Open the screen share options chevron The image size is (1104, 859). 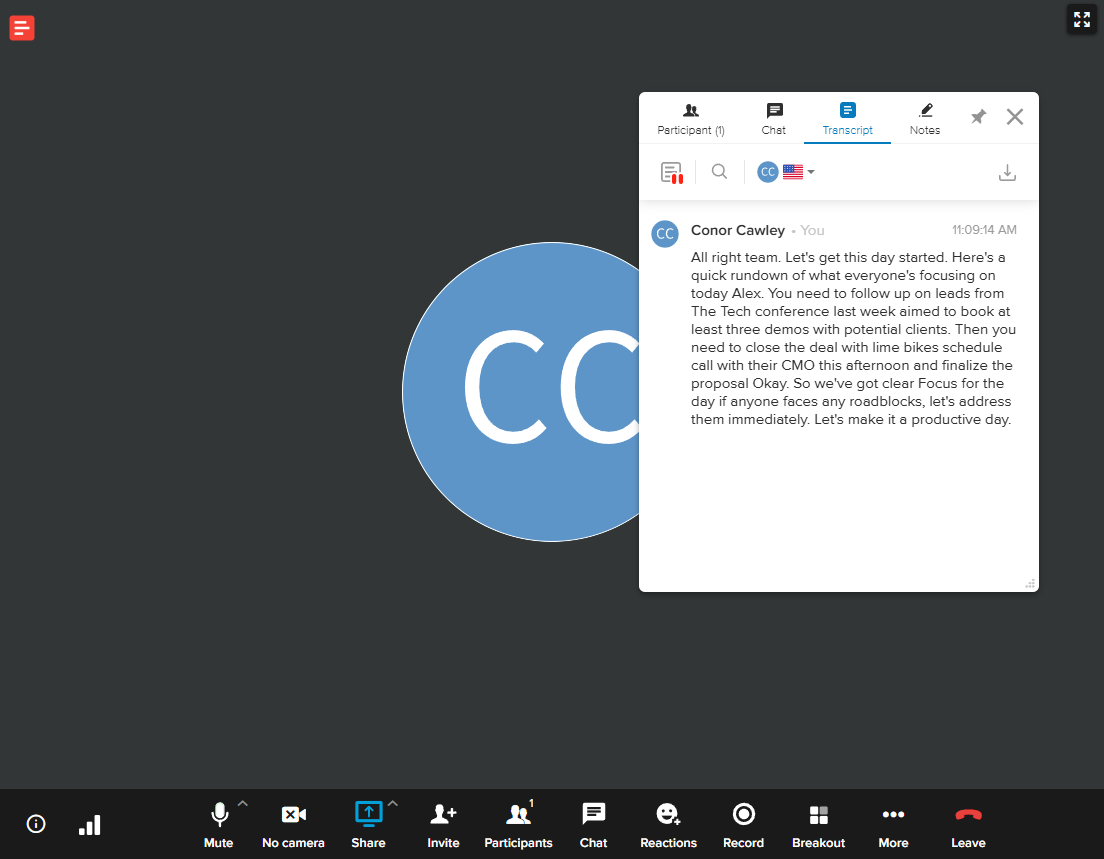point(392,803)
